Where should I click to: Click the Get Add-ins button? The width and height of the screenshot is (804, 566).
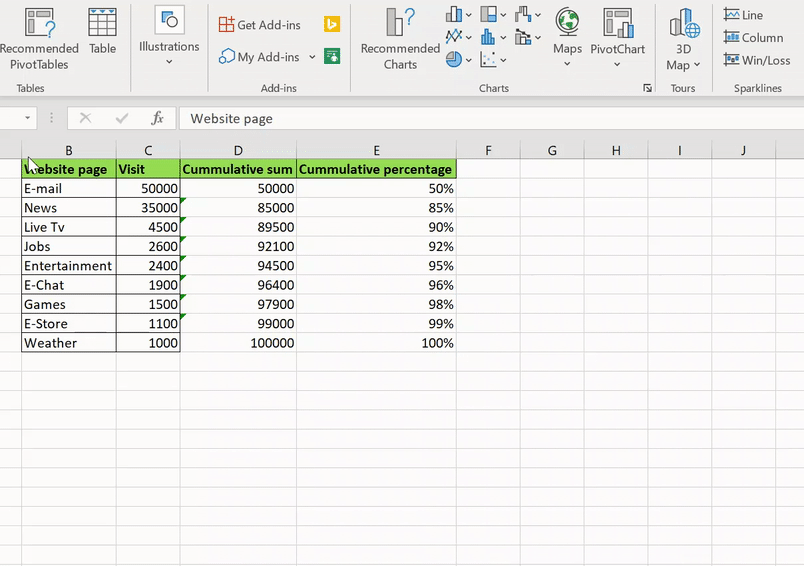point(260,25)
